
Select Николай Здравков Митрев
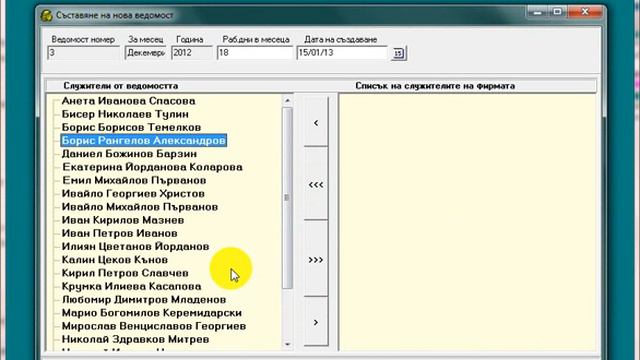point(135,339)
